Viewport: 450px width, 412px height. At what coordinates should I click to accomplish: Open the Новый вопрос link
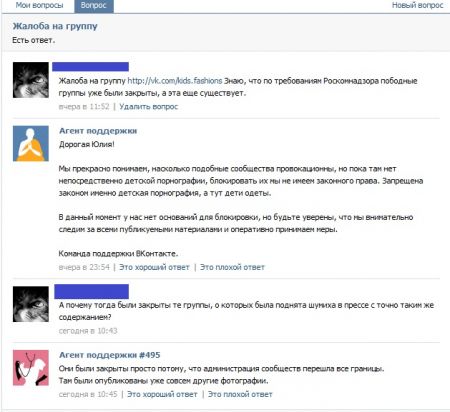pyautogui.click(x=417, y=5)
